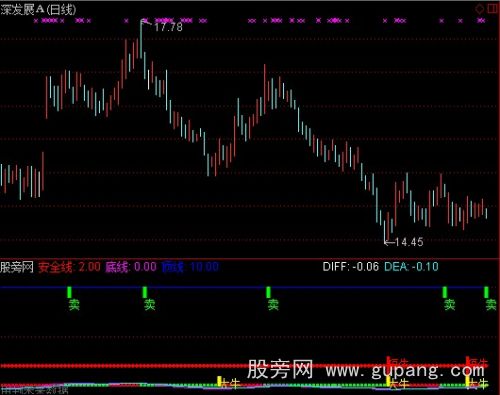The height and width of the screenshot is (395, 500).
Task: Click the right red 短牛 marker at the chart edge
Action: click(478, 362)
